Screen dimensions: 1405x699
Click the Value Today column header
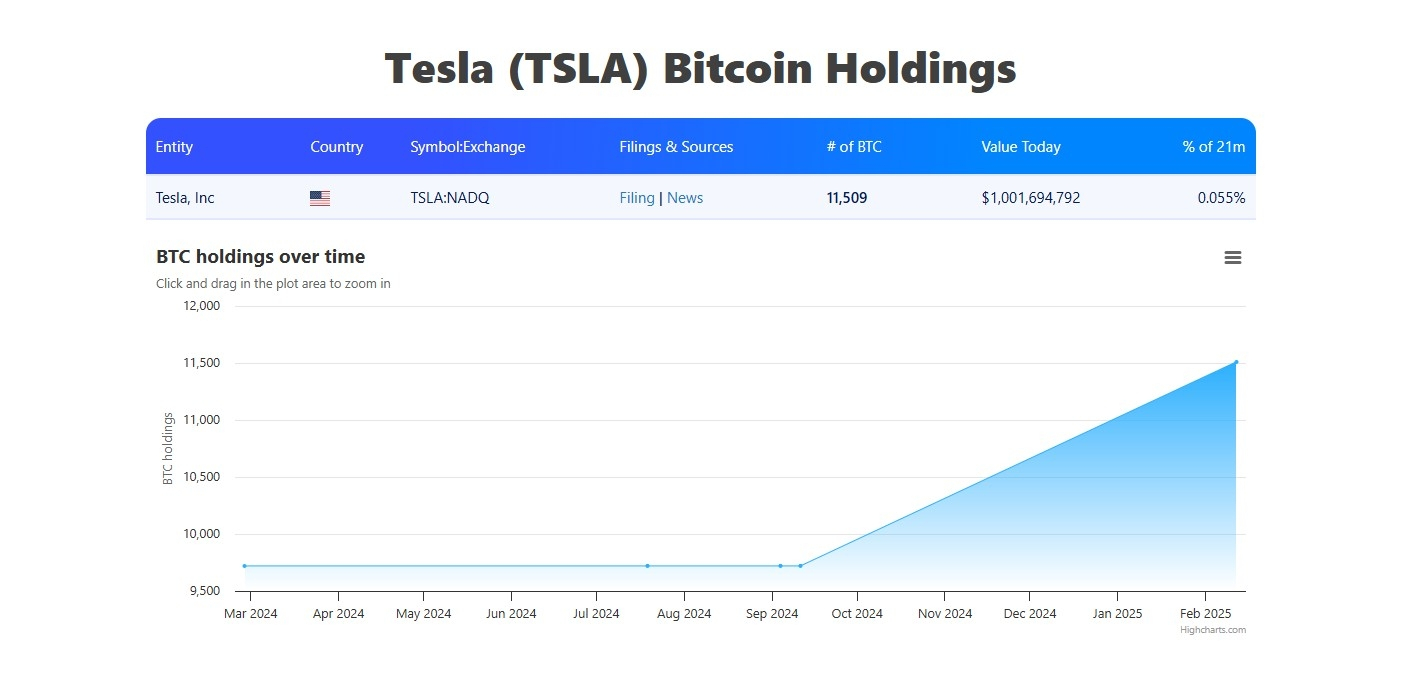click(x=1020, y=147)
